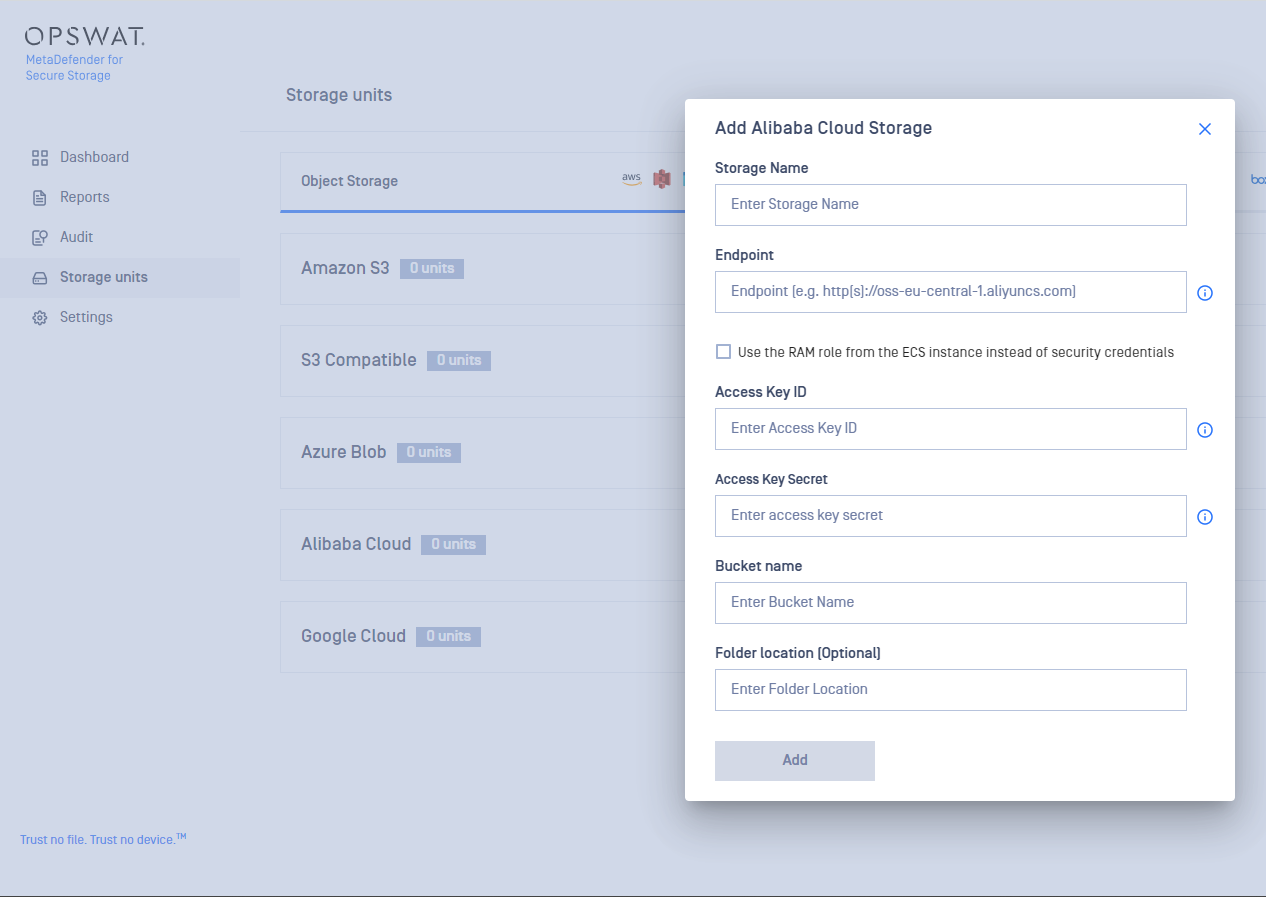This screenshot has width=1266, height=897.
Task: Select Storage units in the sidebar
Action: coord(120,277)
